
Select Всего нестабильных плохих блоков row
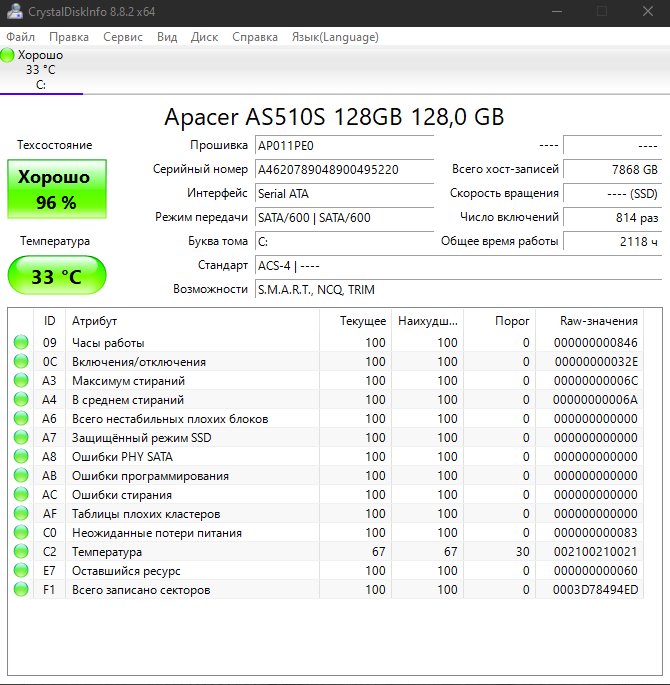(x=326, y=419)
